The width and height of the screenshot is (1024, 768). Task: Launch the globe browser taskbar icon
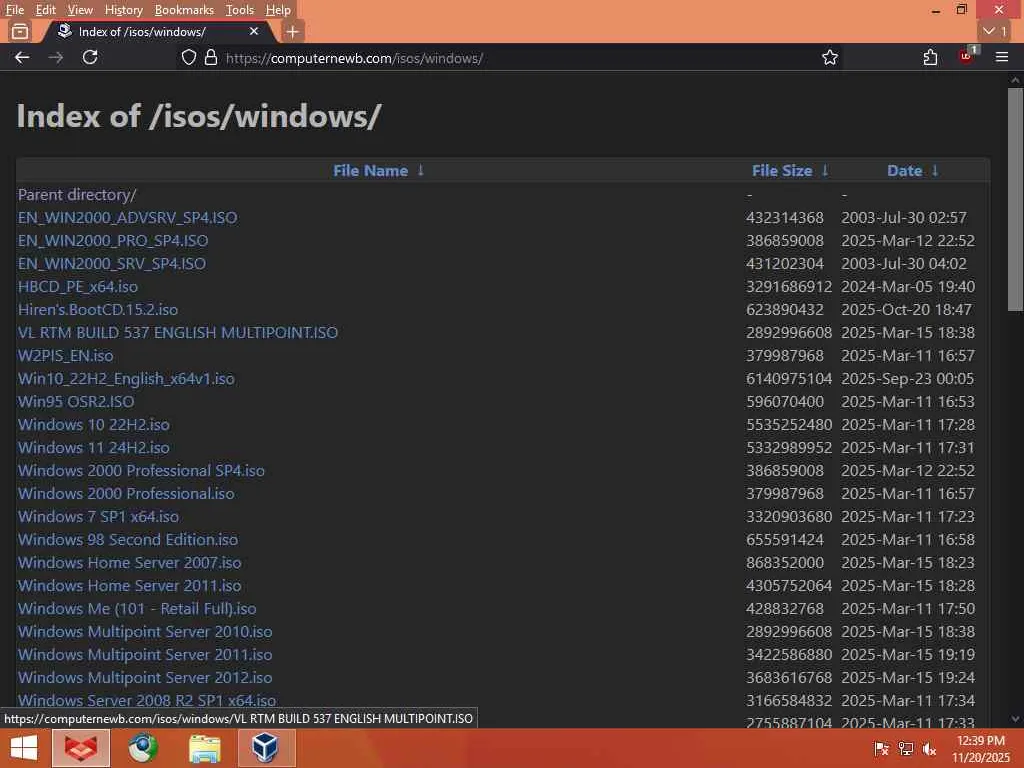[143, 748]
